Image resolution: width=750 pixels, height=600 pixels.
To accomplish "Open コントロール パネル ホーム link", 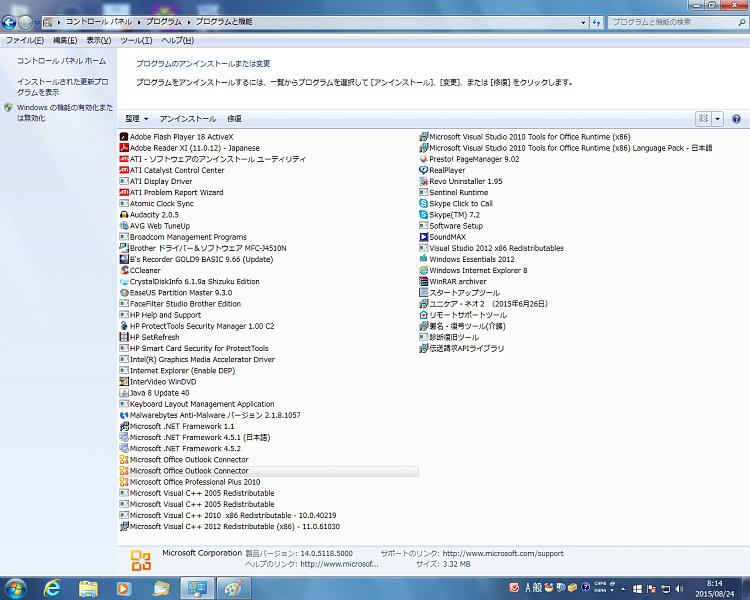I will [x=61, y=61].
